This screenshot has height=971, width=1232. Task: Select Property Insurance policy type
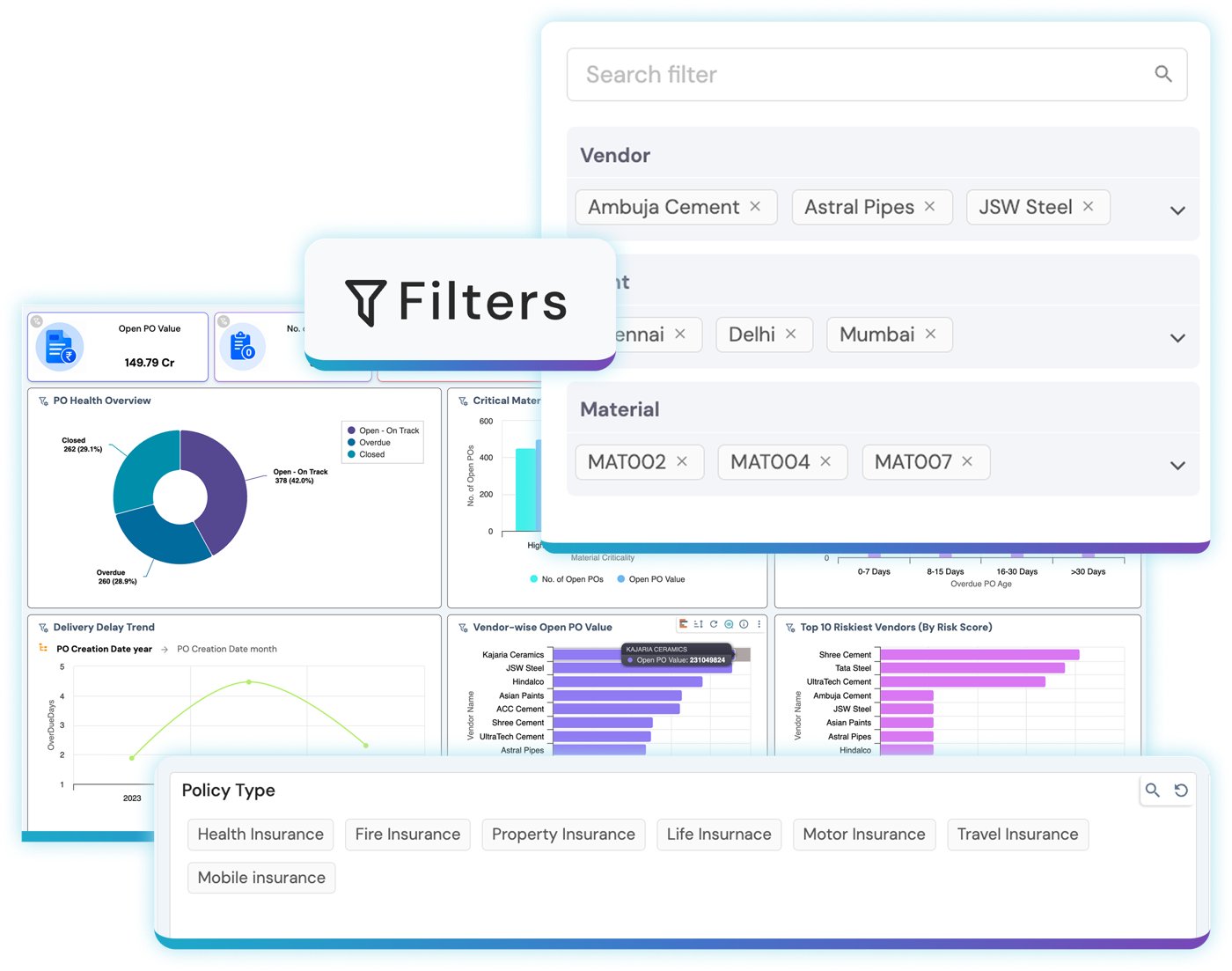[x=563, y=835]
